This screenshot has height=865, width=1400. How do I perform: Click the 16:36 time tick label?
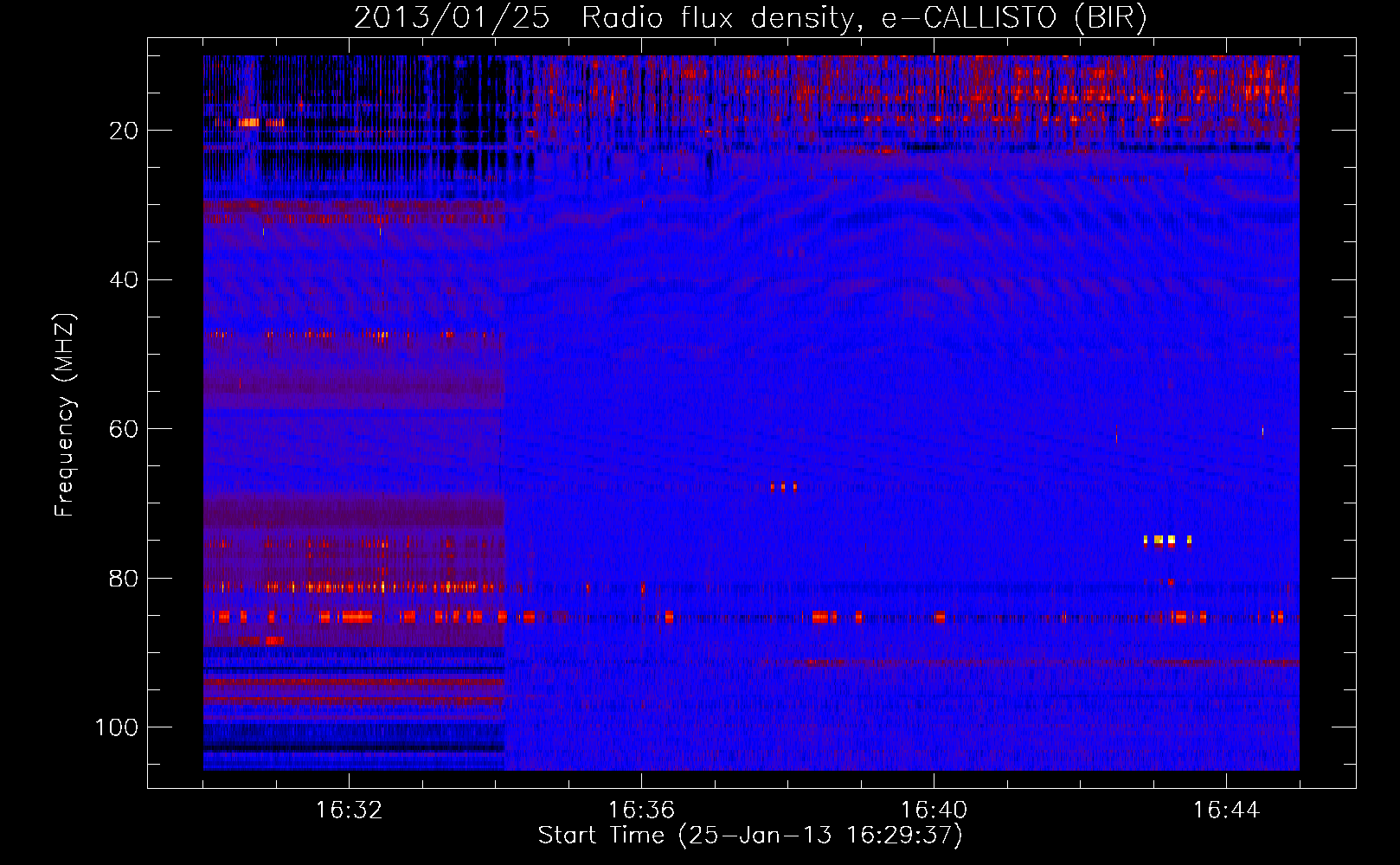click(x=641, y=811)
